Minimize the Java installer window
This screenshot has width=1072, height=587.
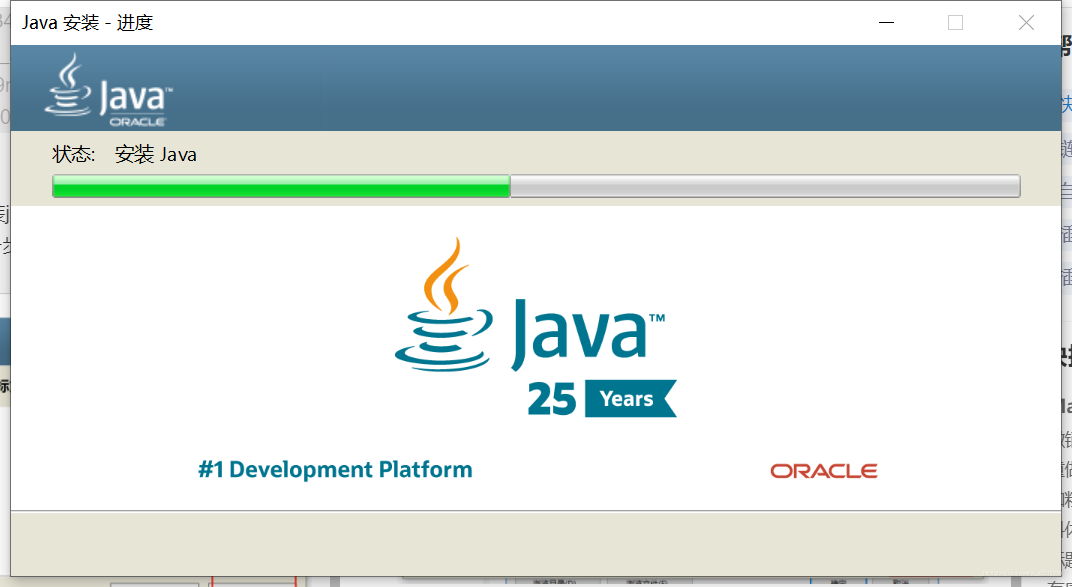[x=887, y=23]
